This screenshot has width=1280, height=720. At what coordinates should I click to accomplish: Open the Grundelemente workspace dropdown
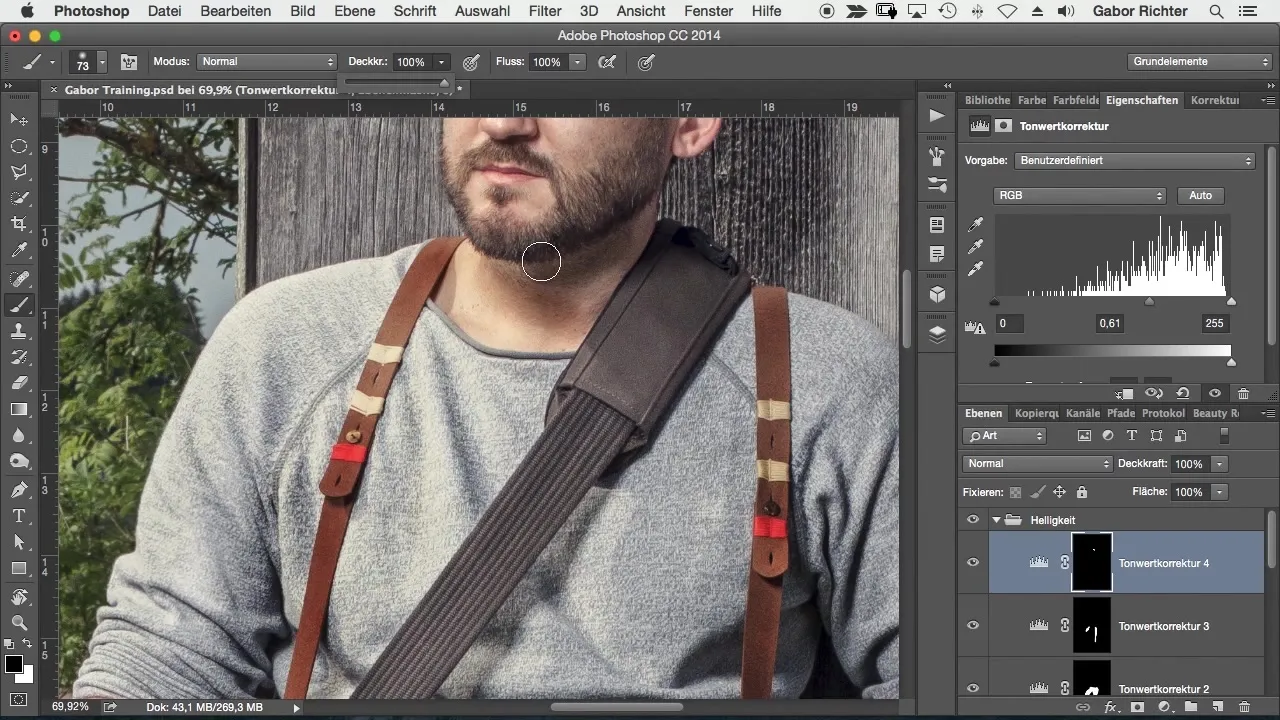[x=1199, y=62]
